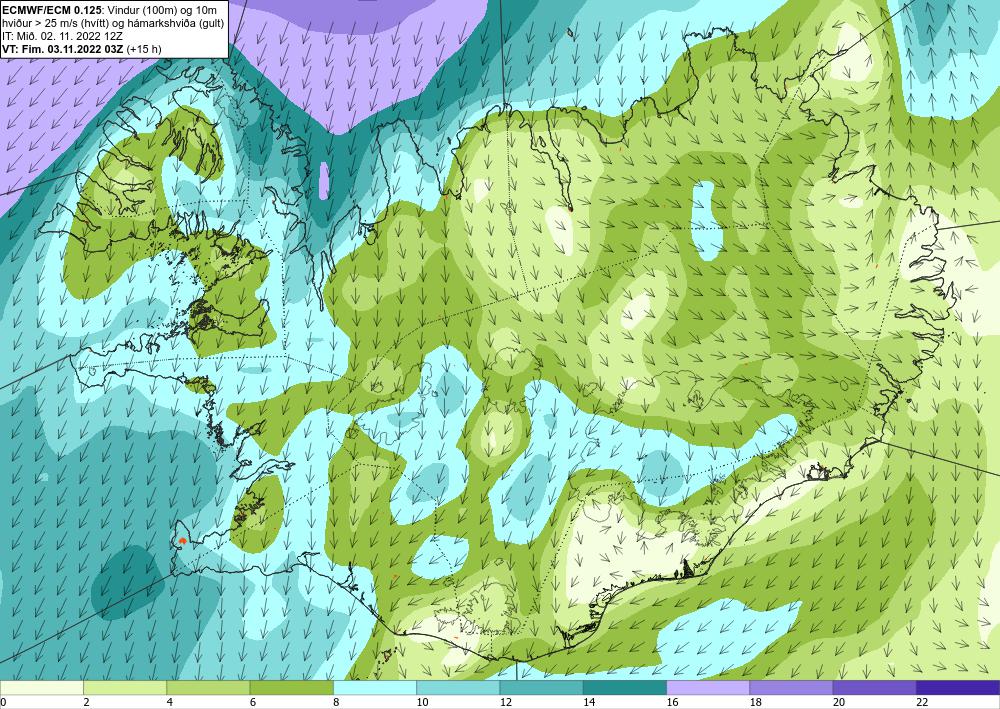The width and height of the screenshot is (1000, 709).
Task: Click the teal 12–14 m/s legend swatch
Action: (x=541, y=687)
